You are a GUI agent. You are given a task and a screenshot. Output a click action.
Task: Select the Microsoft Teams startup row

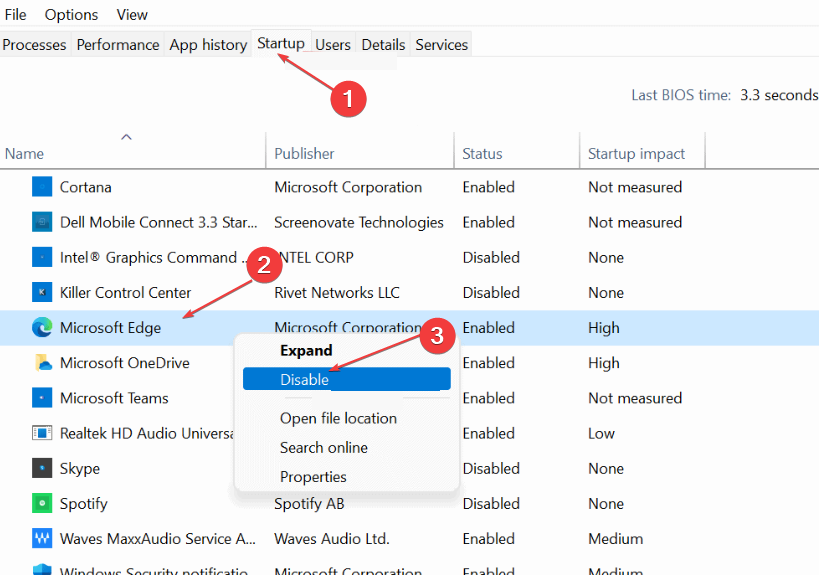pyautogui.click(x=114, y=398)
